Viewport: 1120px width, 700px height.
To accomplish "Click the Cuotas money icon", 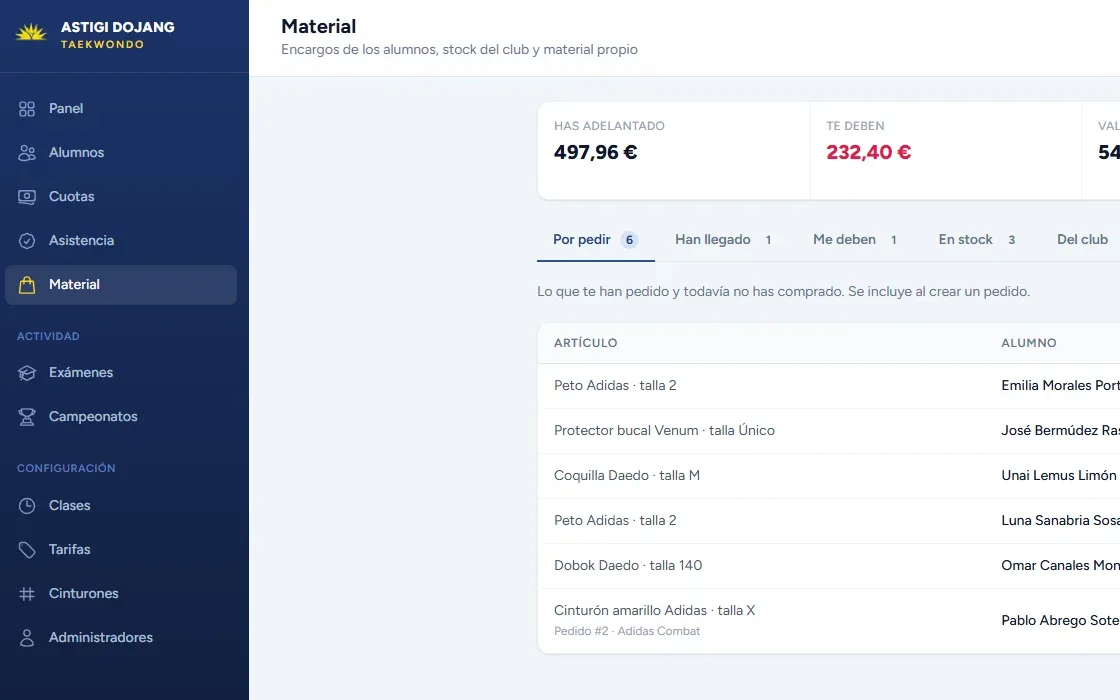I will tap(26, 196).
